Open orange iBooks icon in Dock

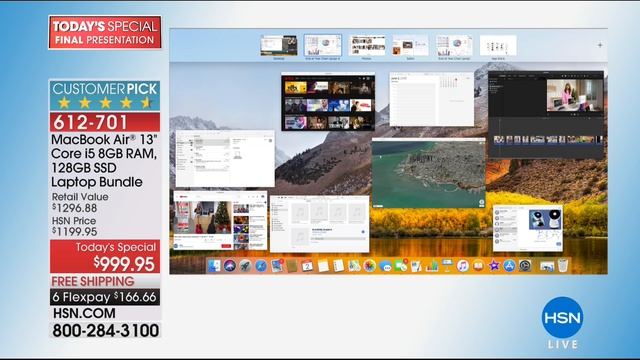(478, 266)
